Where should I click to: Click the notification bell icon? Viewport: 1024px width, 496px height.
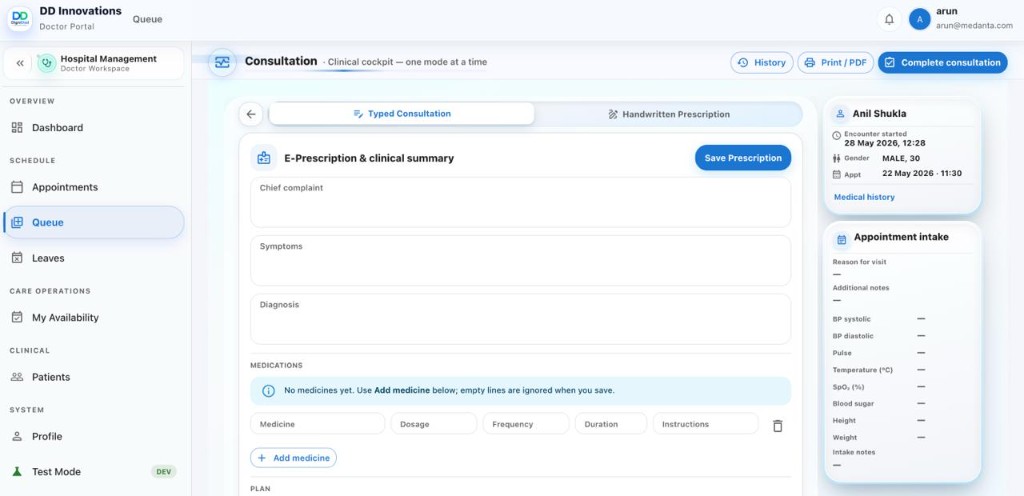point(889,20)
